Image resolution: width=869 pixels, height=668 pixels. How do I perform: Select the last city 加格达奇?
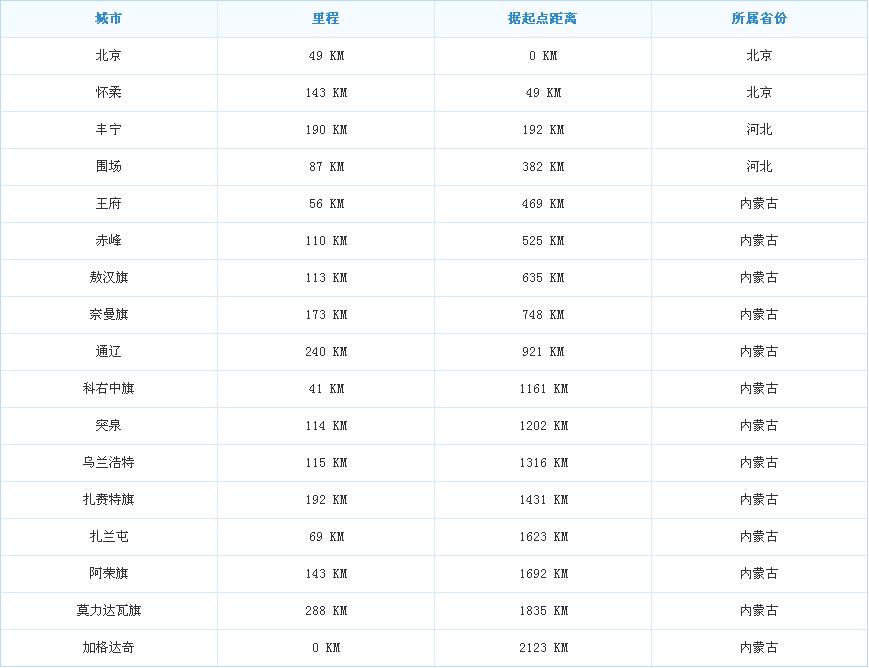coord(108,648)
